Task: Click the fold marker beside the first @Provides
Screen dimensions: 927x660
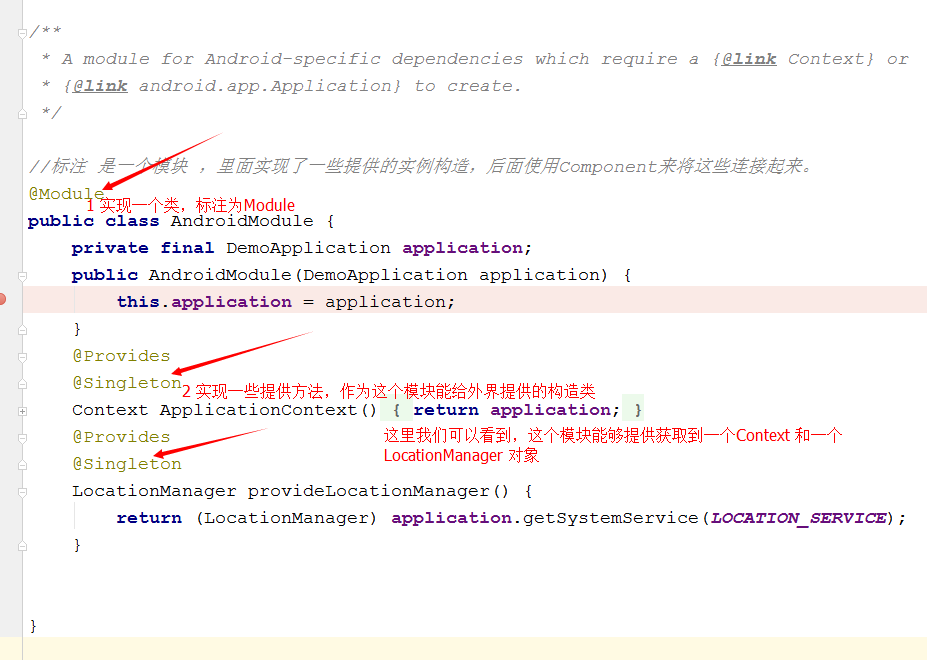Action: pyautogui.click(x=22, y=357)
